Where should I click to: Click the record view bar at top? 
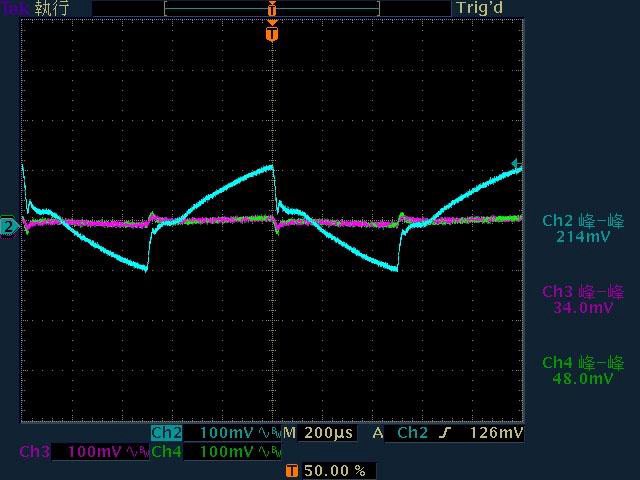click(271, 8)
